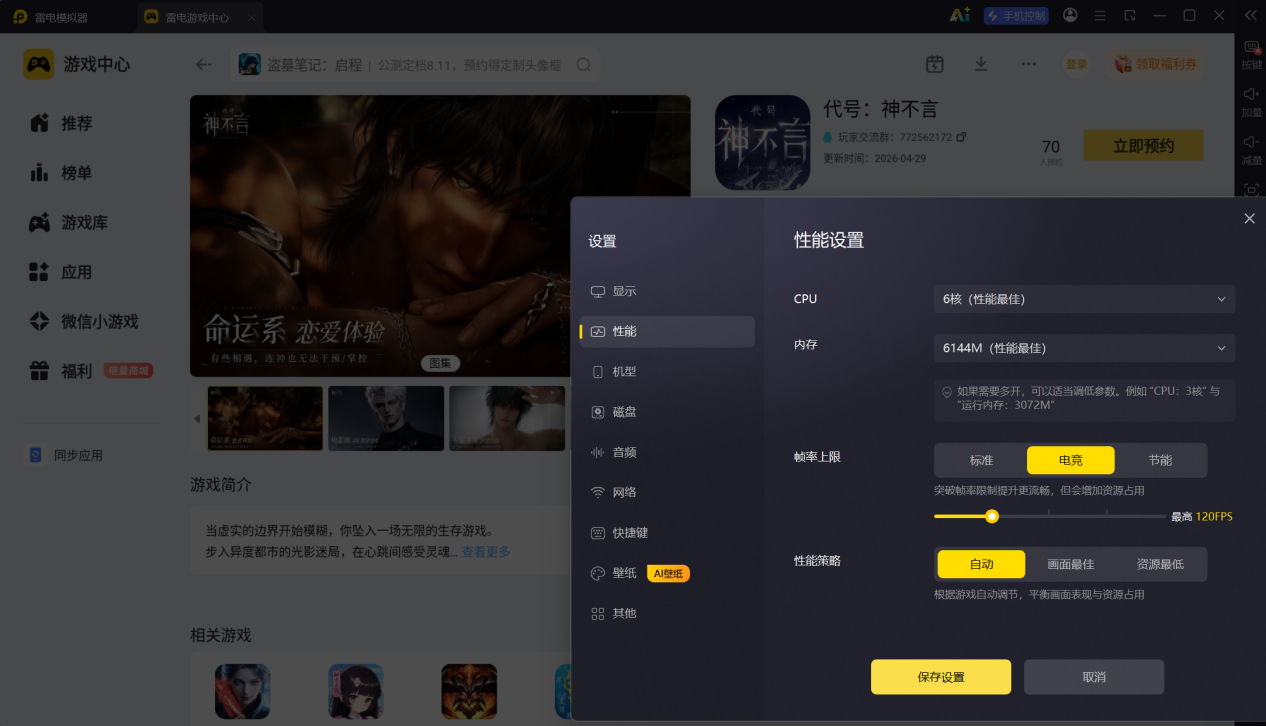This screenshot has width=1266, height=726.
Task: Open the account avatar icon in title bar
Action: click(1071, 15)
